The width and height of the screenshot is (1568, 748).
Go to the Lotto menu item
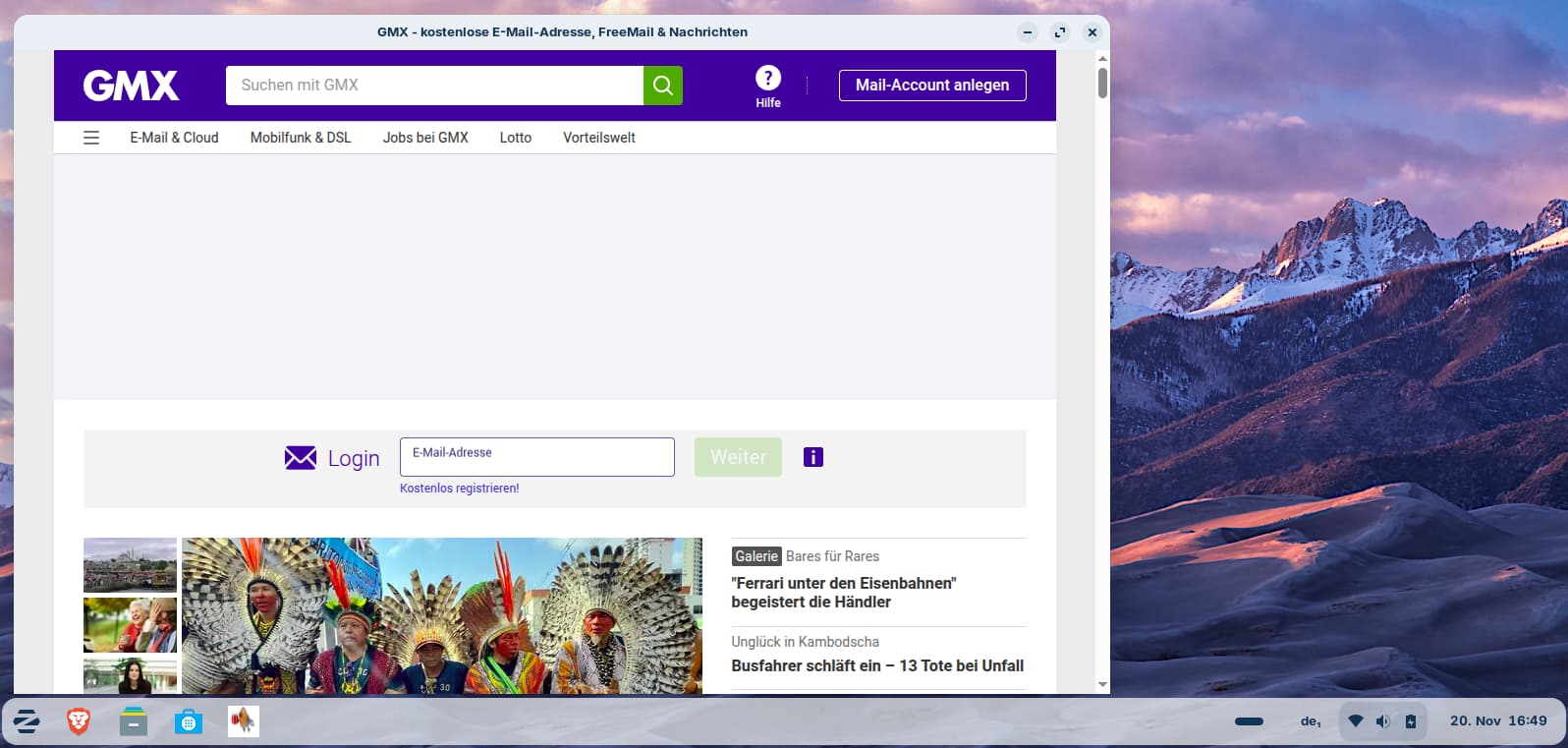click(x=515, y=138)
